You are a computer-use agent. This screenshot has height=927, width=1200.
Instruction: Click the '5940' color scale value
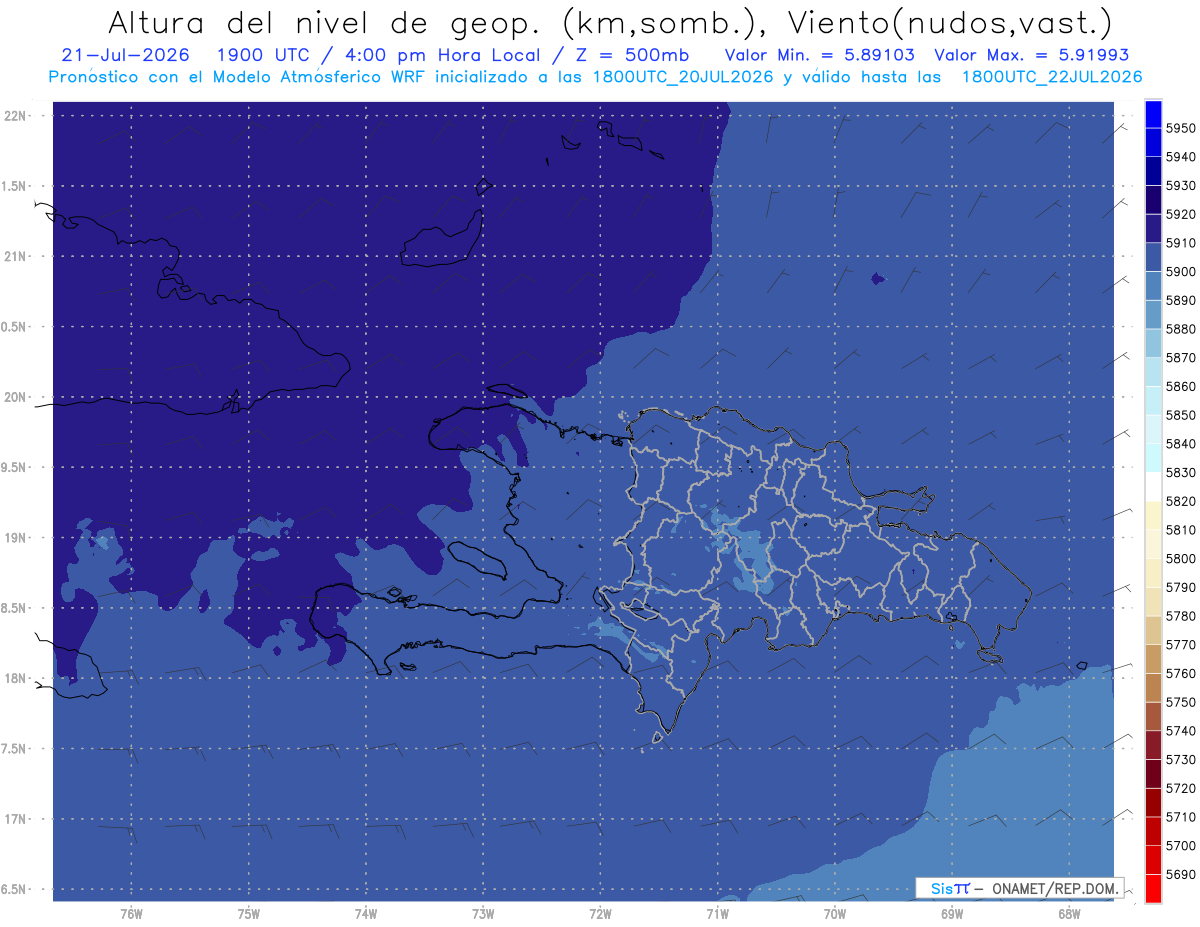(1181, 157)
